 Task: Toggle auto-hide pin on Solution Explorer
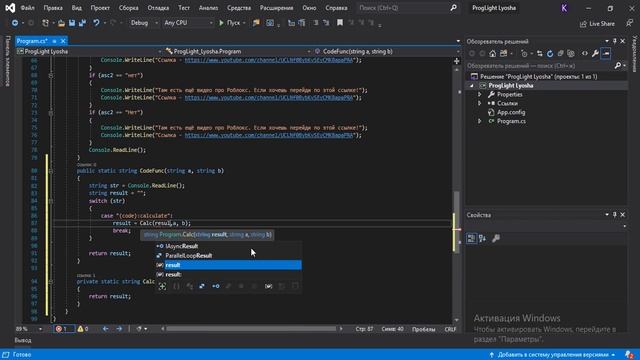(x=615, y=41)
